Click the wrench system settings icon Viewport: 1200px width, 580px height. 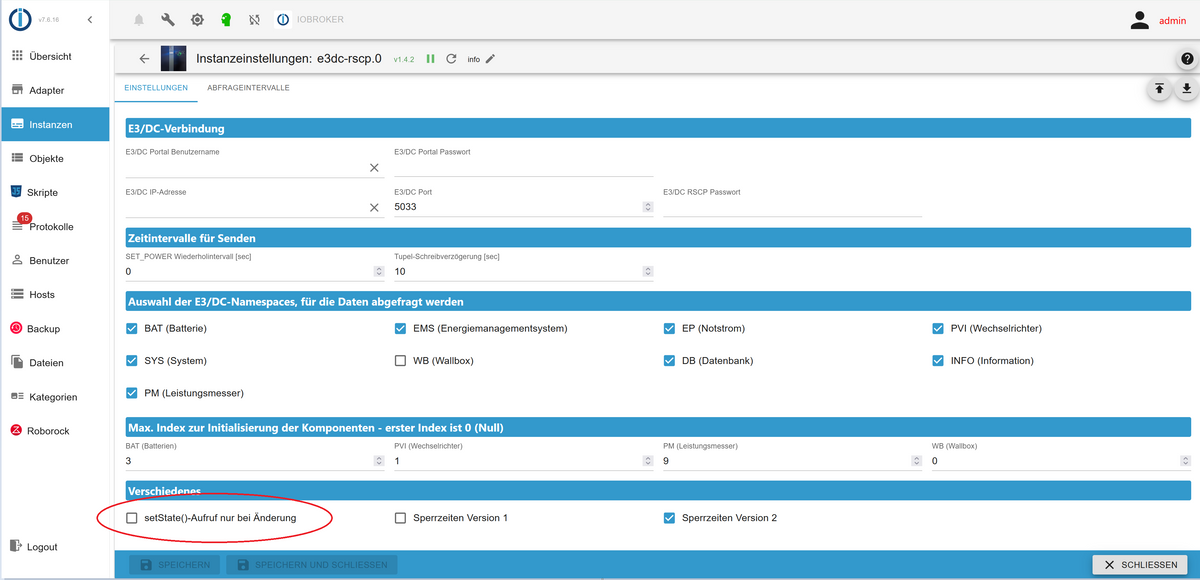pyautogui.click(x=168, y=20)
